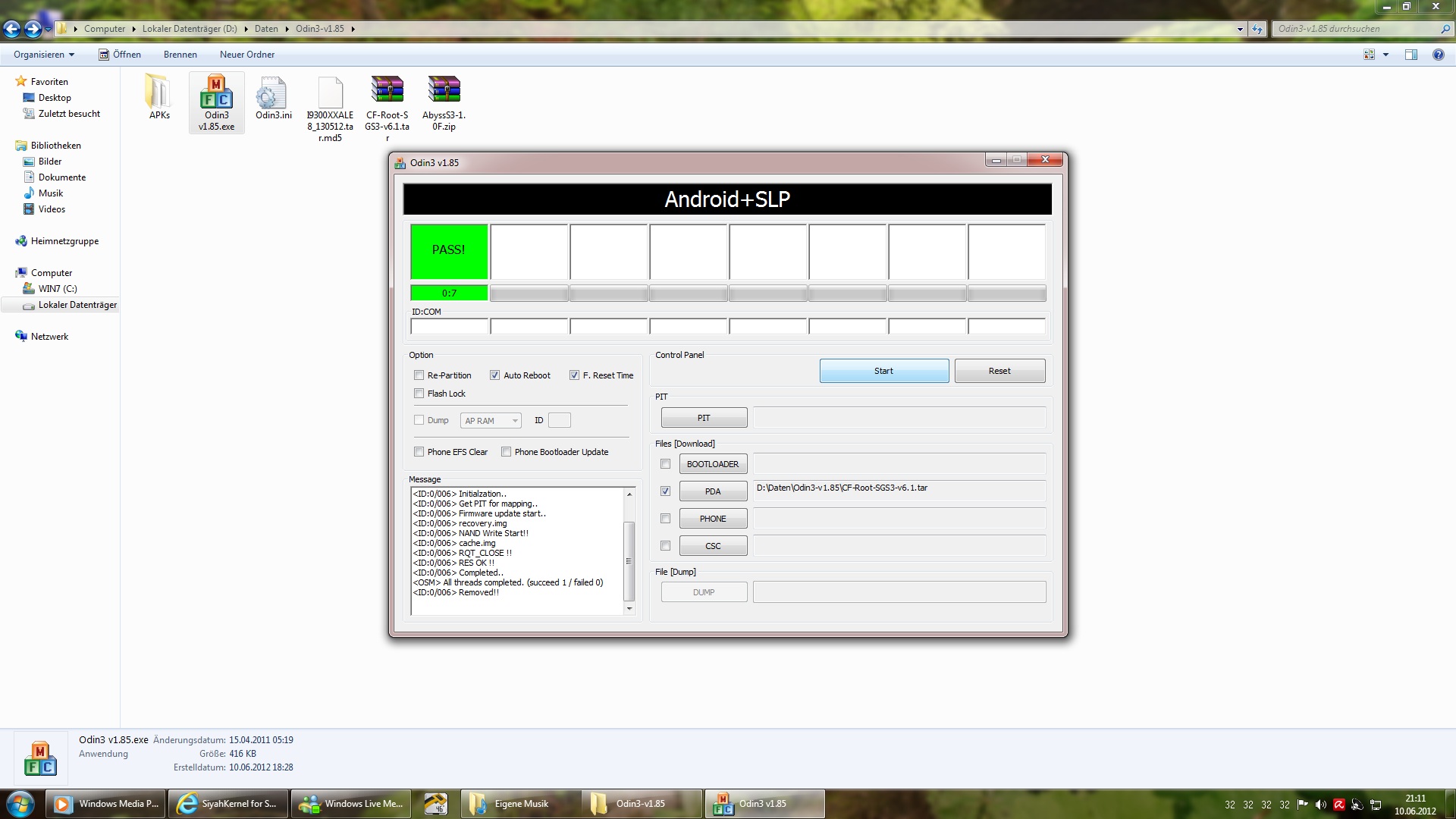Expand the Daten breadcrumb arrow
This screenshot has height=819, width=1456.
(287, 29)
